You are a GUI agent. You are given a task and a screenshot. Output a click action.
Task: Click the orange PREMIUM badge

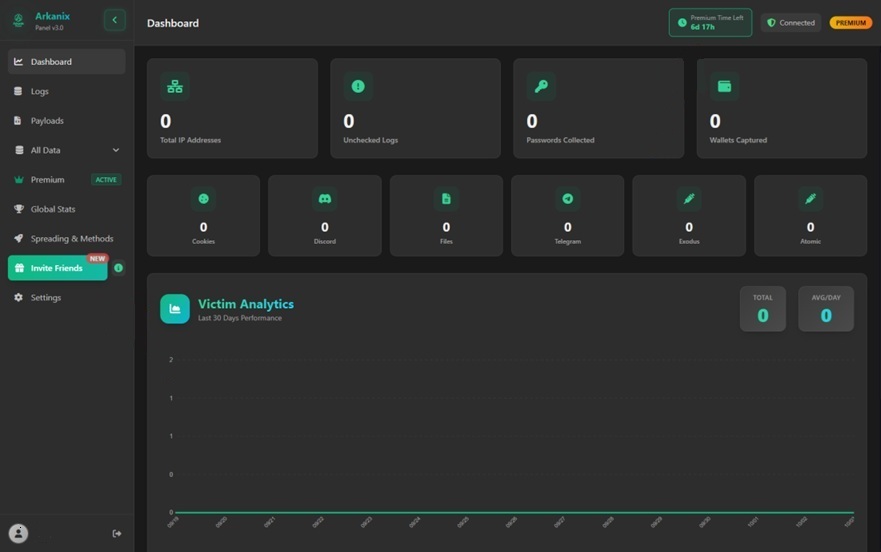(850, 22)
